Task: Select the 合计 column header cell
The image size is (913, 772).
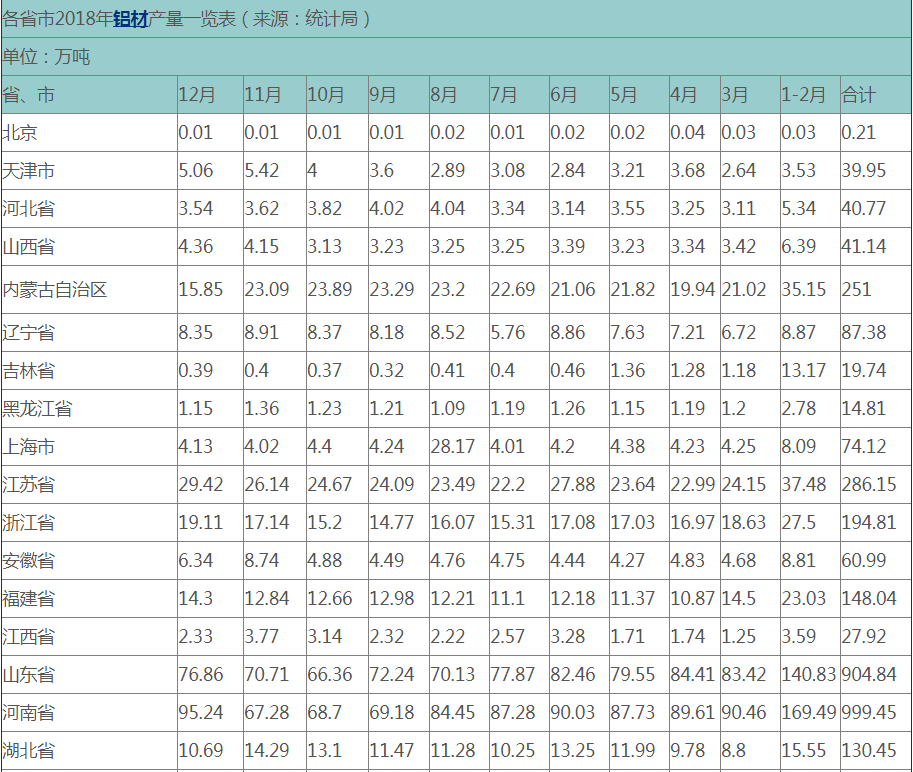Action: tap(859, 95)
